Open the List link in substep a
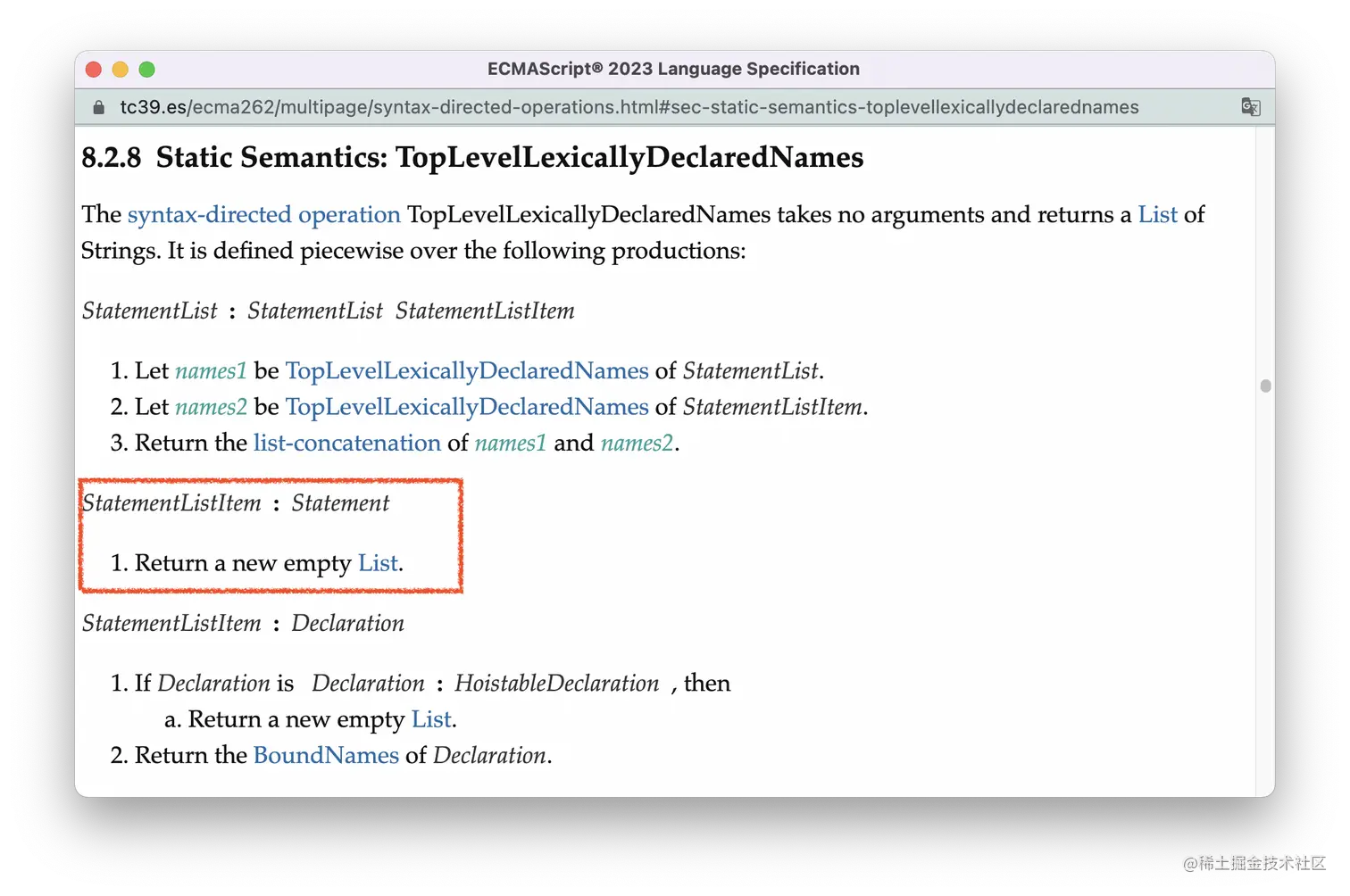Viewport: 1350px width, 896px height. 431,719
